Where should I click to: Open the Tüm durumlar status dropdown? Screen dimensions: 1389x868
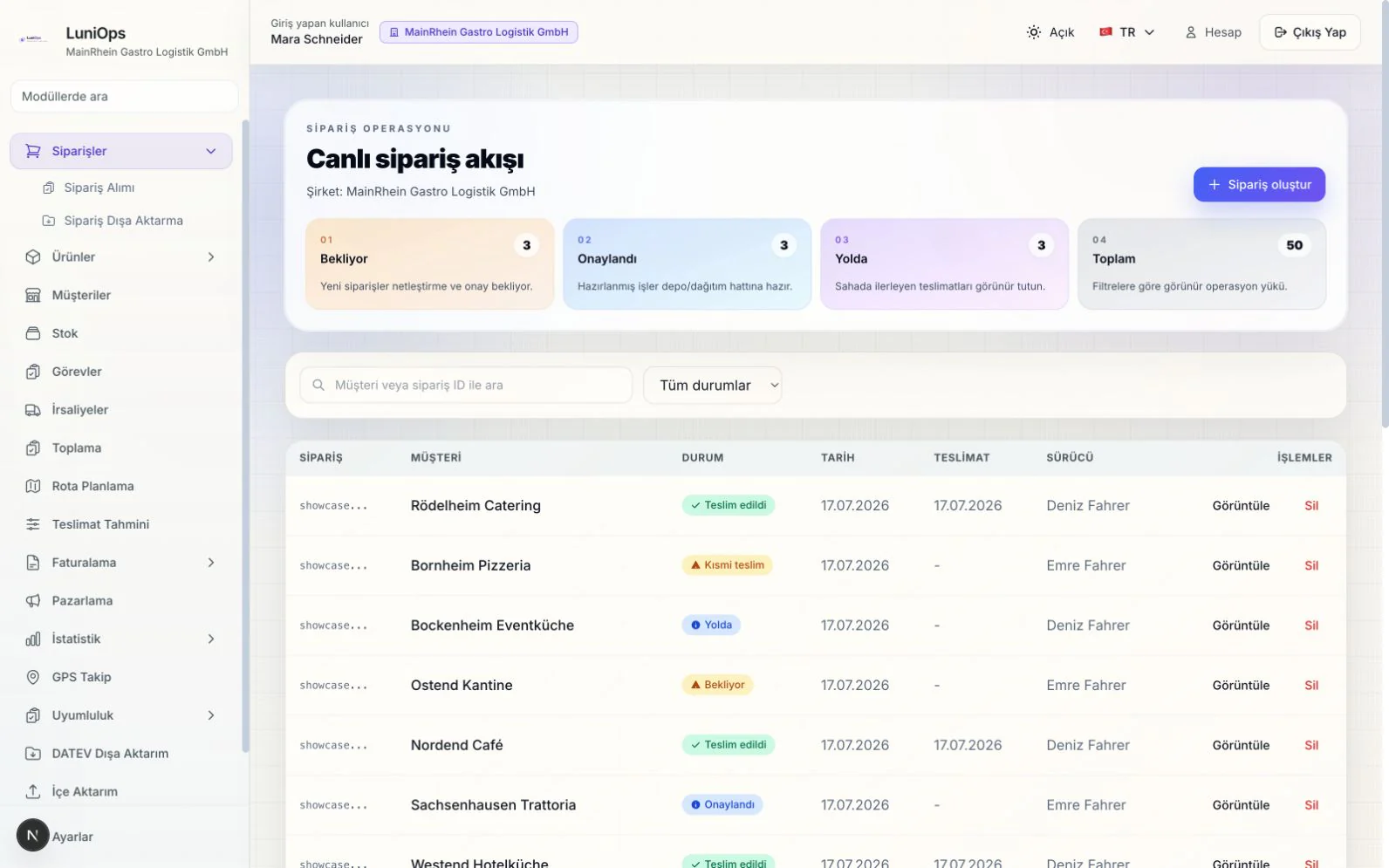coord(713,386)
